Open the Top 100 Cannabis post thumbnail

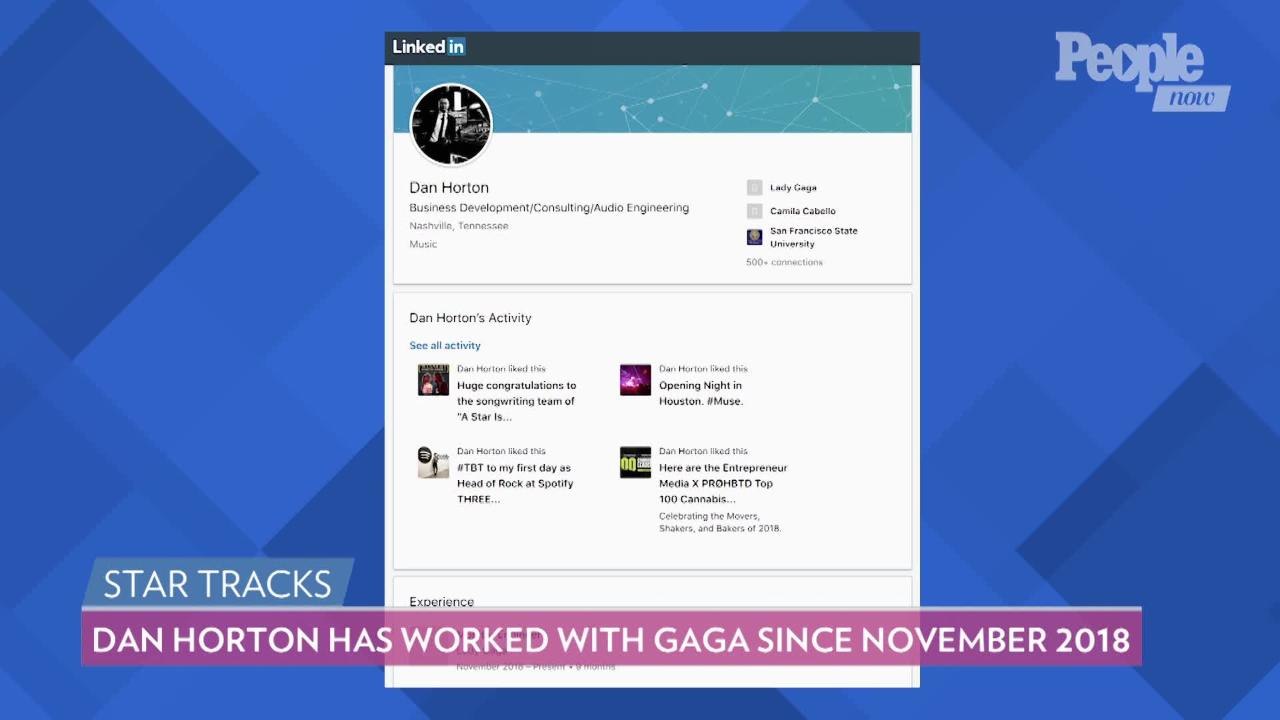coord(635,462)
